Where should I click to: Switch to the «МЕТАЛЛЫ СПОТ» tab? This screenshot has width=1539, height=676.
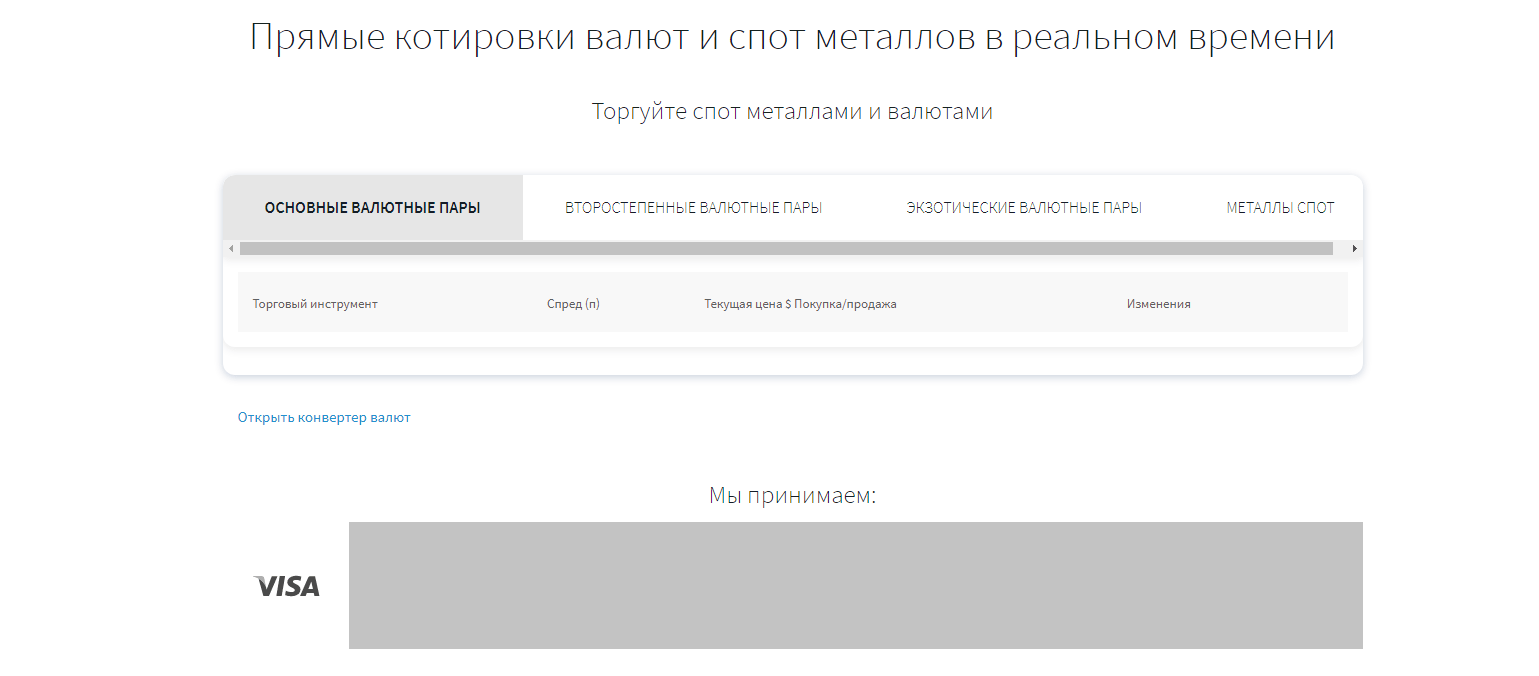1280,207
